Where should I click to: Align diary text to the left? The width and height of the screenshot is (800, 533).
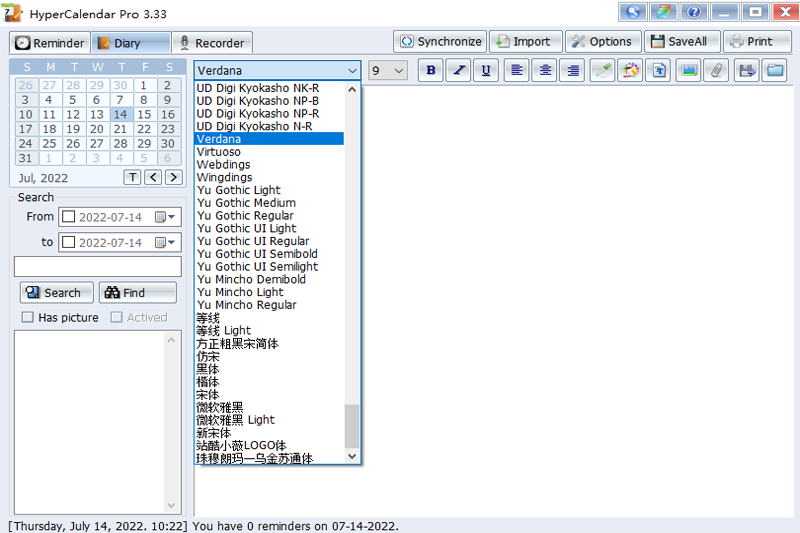click(x=517, y=70)
